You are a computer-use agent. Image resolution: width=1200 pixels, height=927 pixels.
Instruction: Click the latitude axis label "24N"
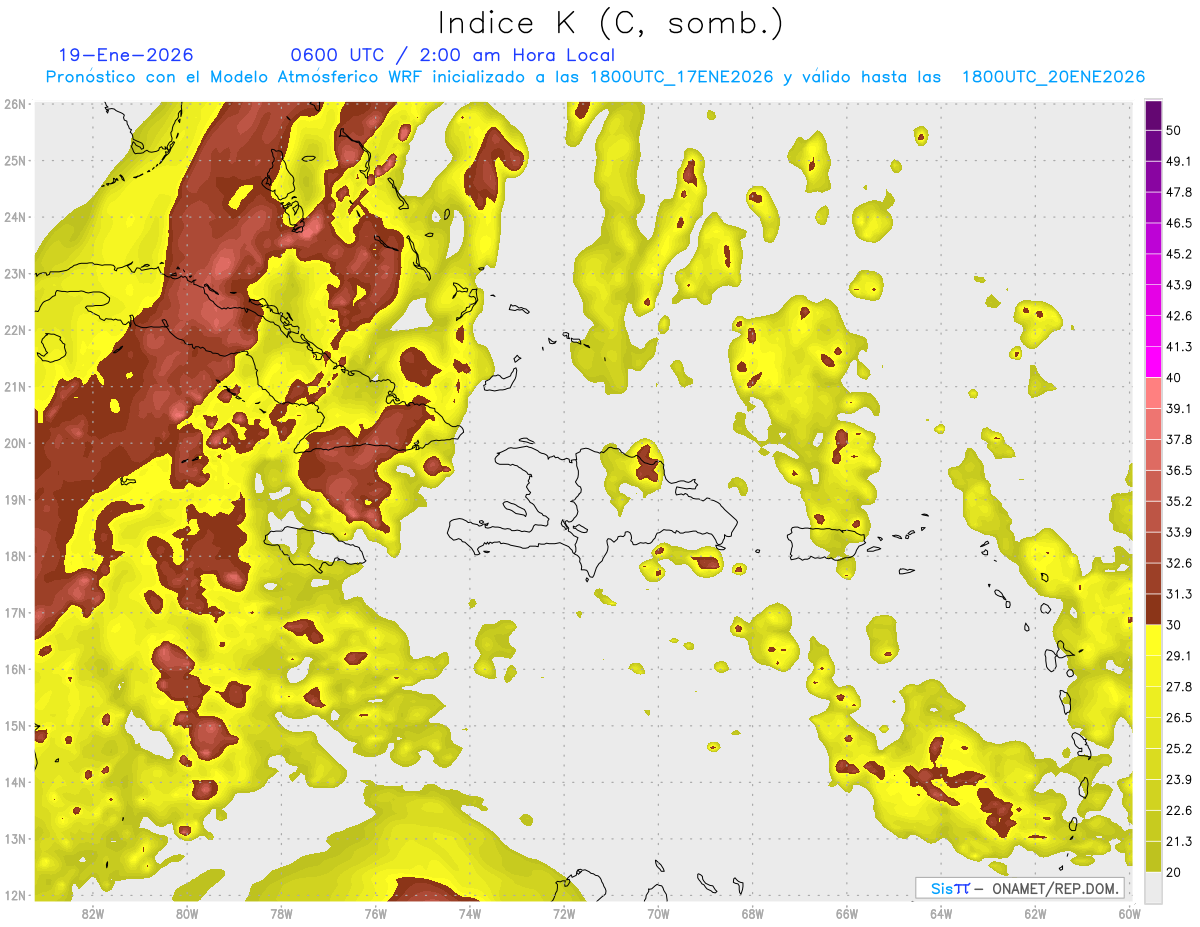click(x=16, y=217)
